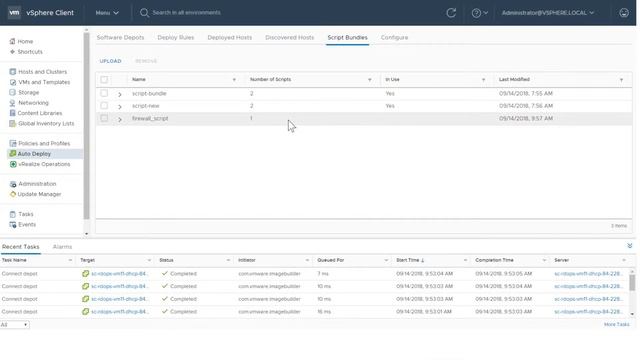This screenshot has height=360, width=640.
Task: Switch to the Discovered Hosts tab
Action: coord(289,38)
